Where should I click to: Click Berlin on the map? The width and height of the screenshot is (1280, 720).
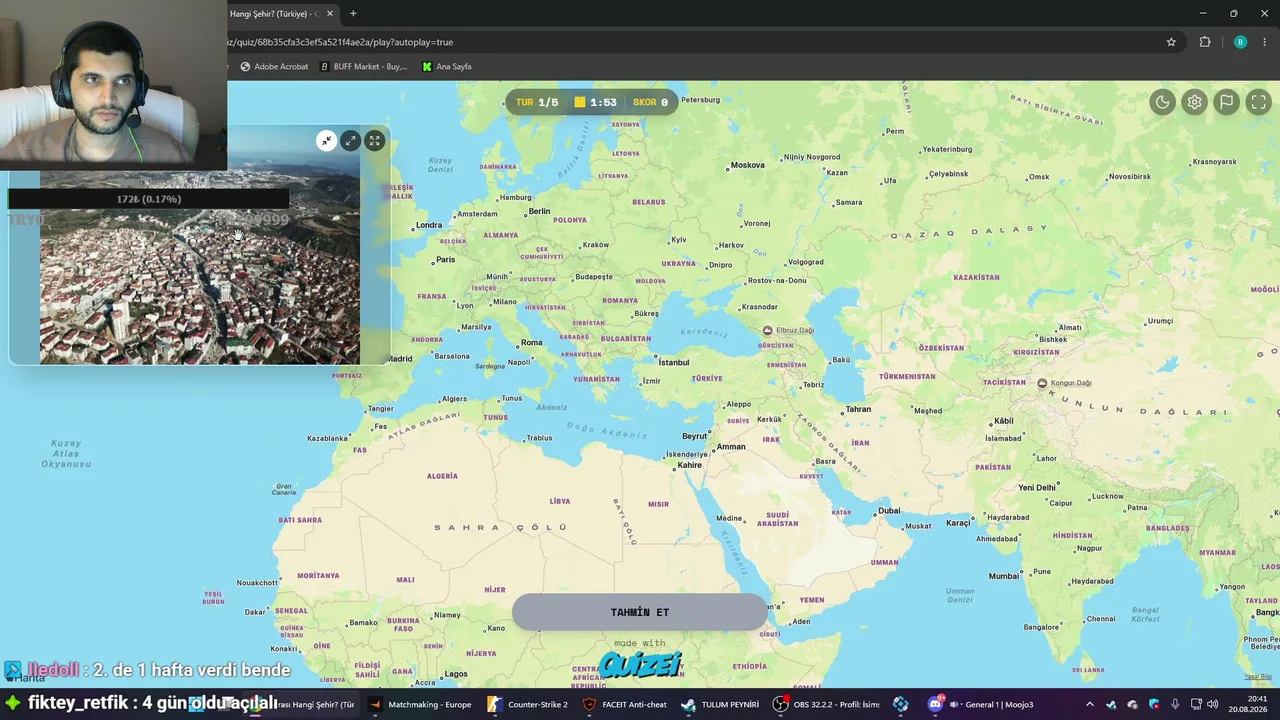pyautogui.click(x=539, y=211)
